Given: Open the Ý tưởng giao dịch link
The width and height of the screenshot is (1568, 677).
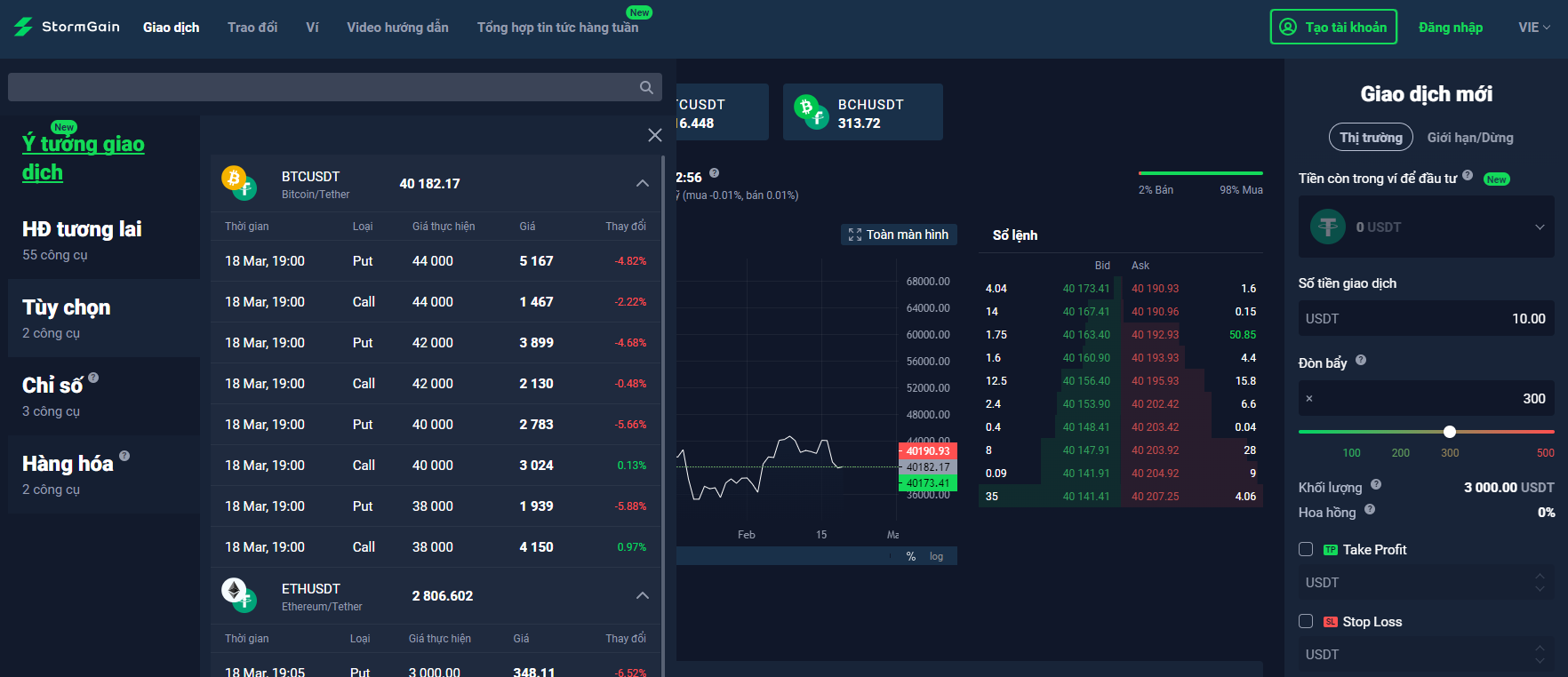Looking at the screenshot, I should (83, 157).
